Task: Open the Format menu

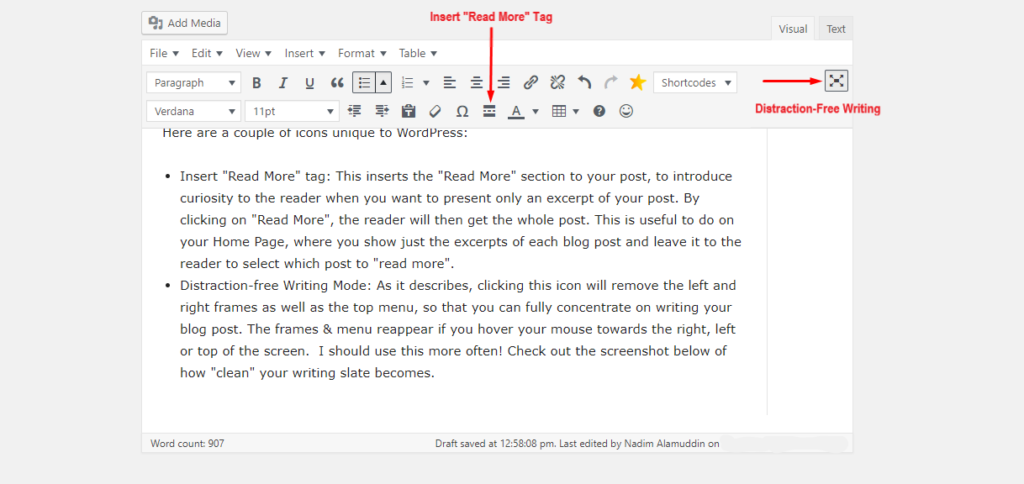Action: tap(362, 53)
